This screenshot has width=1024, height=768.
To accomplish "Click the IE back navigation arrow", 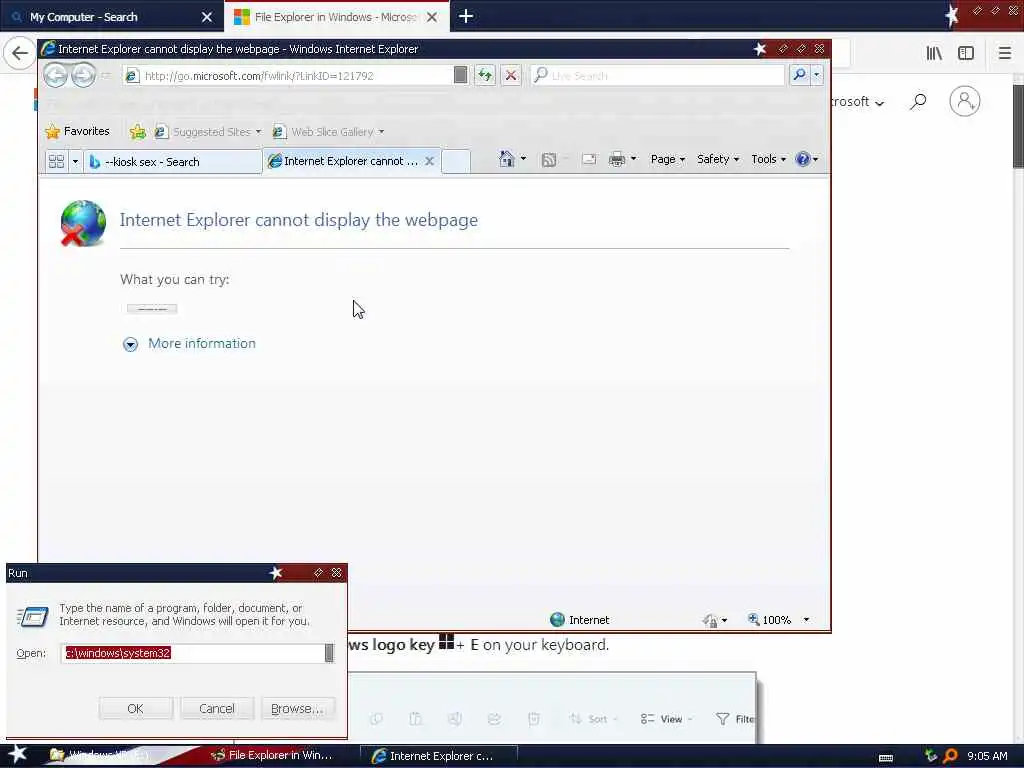I will 56,76.
